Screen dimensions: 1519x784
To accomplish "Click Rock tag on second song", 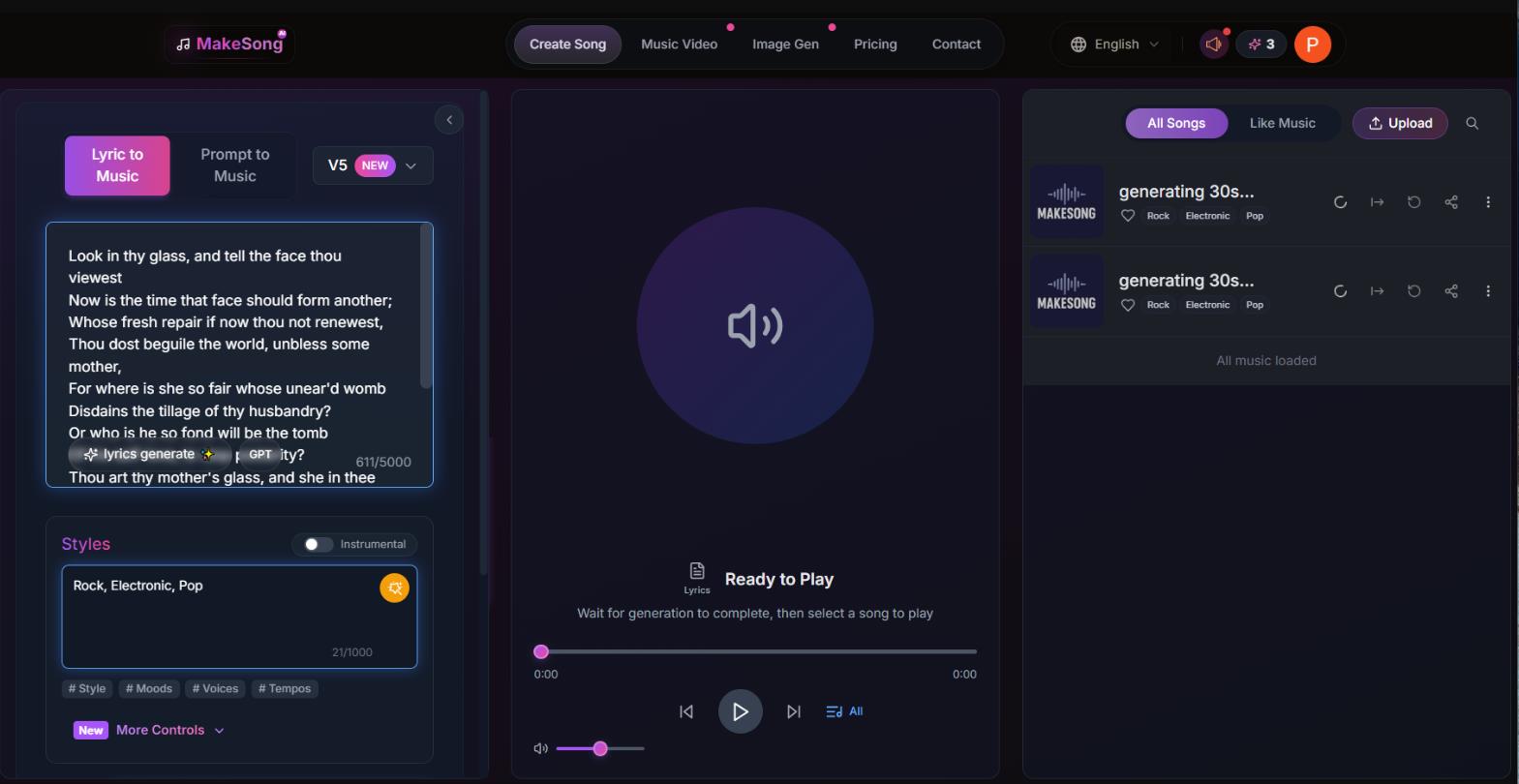I will point(1158,305).
